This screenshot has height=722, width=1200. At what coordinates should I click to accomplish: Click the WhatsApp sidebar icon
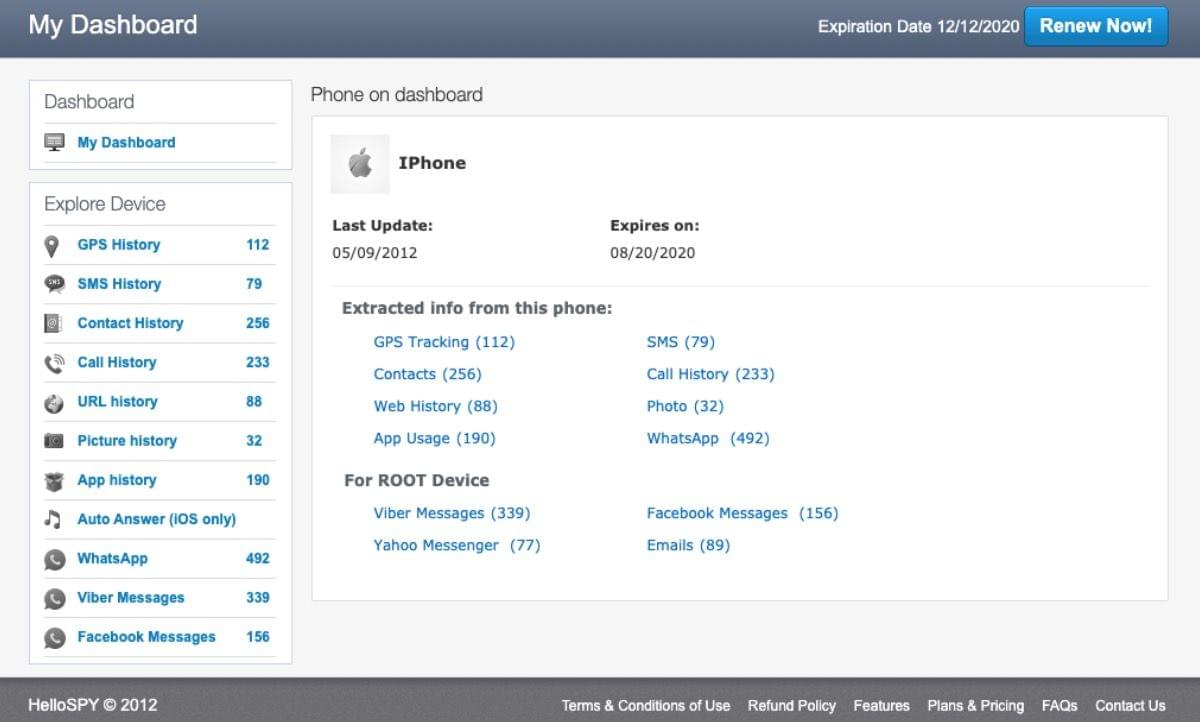tap(54, 559)
